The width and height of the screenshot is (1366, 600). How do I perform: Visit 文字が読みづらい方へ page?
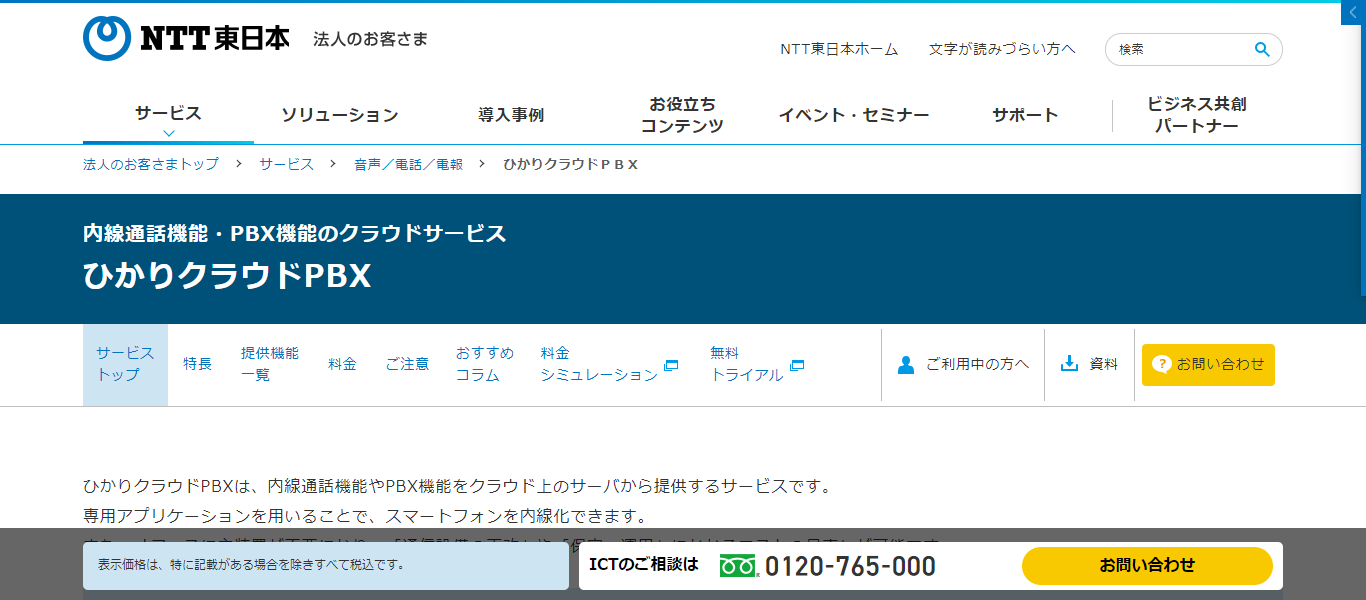1003,48
